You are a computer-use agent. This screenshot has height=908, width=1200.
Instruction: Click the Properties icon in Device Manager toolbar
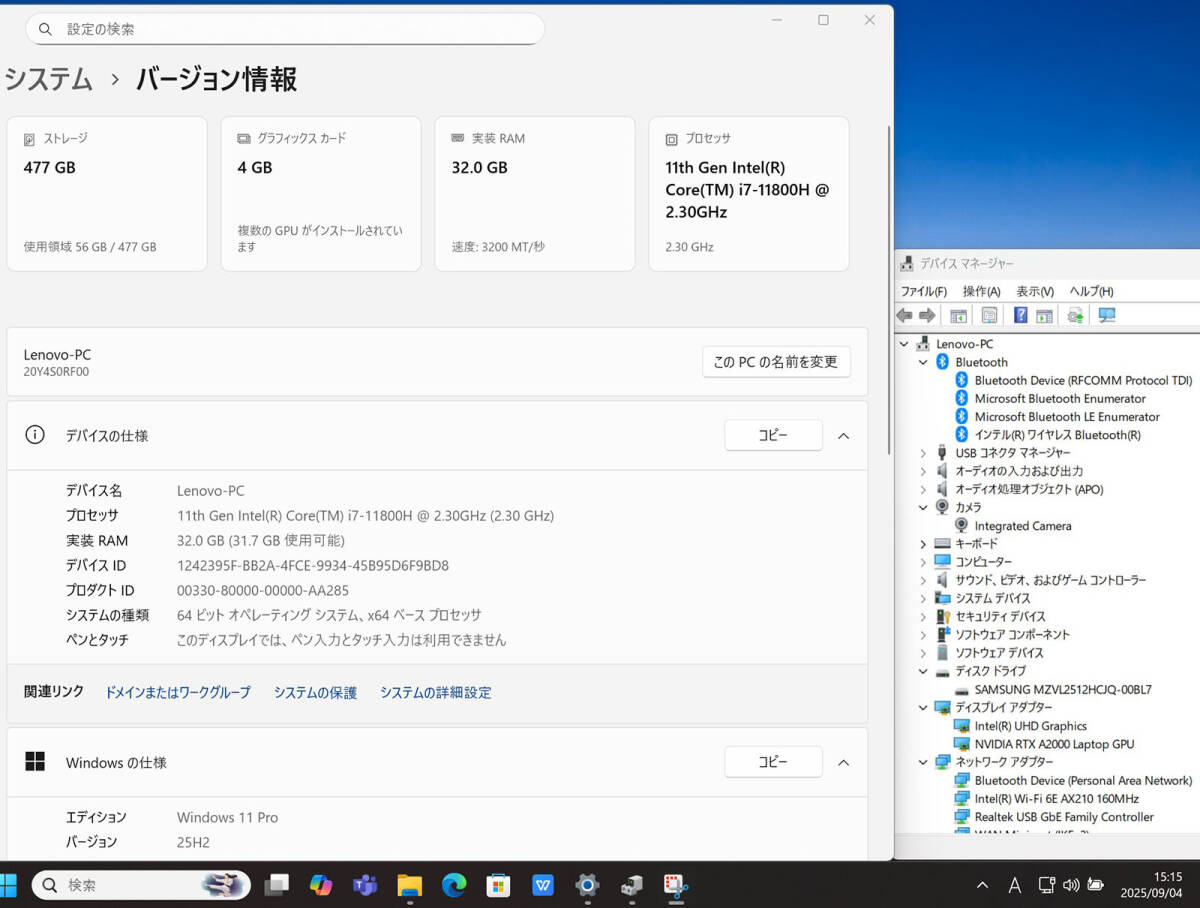pos(989,316)
